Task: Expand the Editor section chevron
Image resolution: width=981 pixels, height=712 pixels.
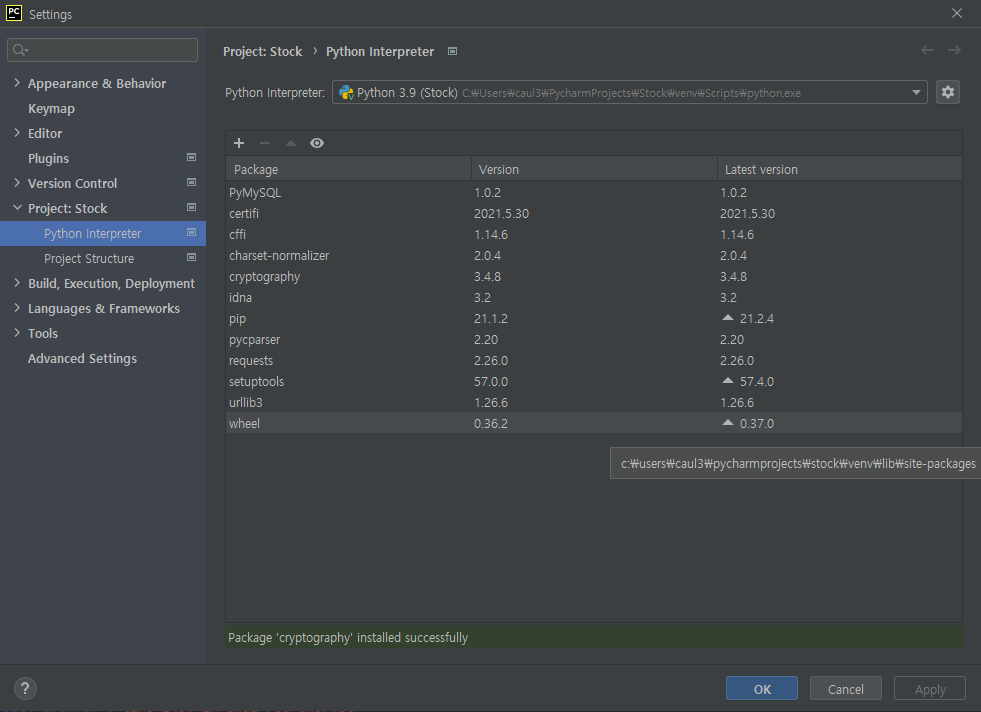Action: 17,133
